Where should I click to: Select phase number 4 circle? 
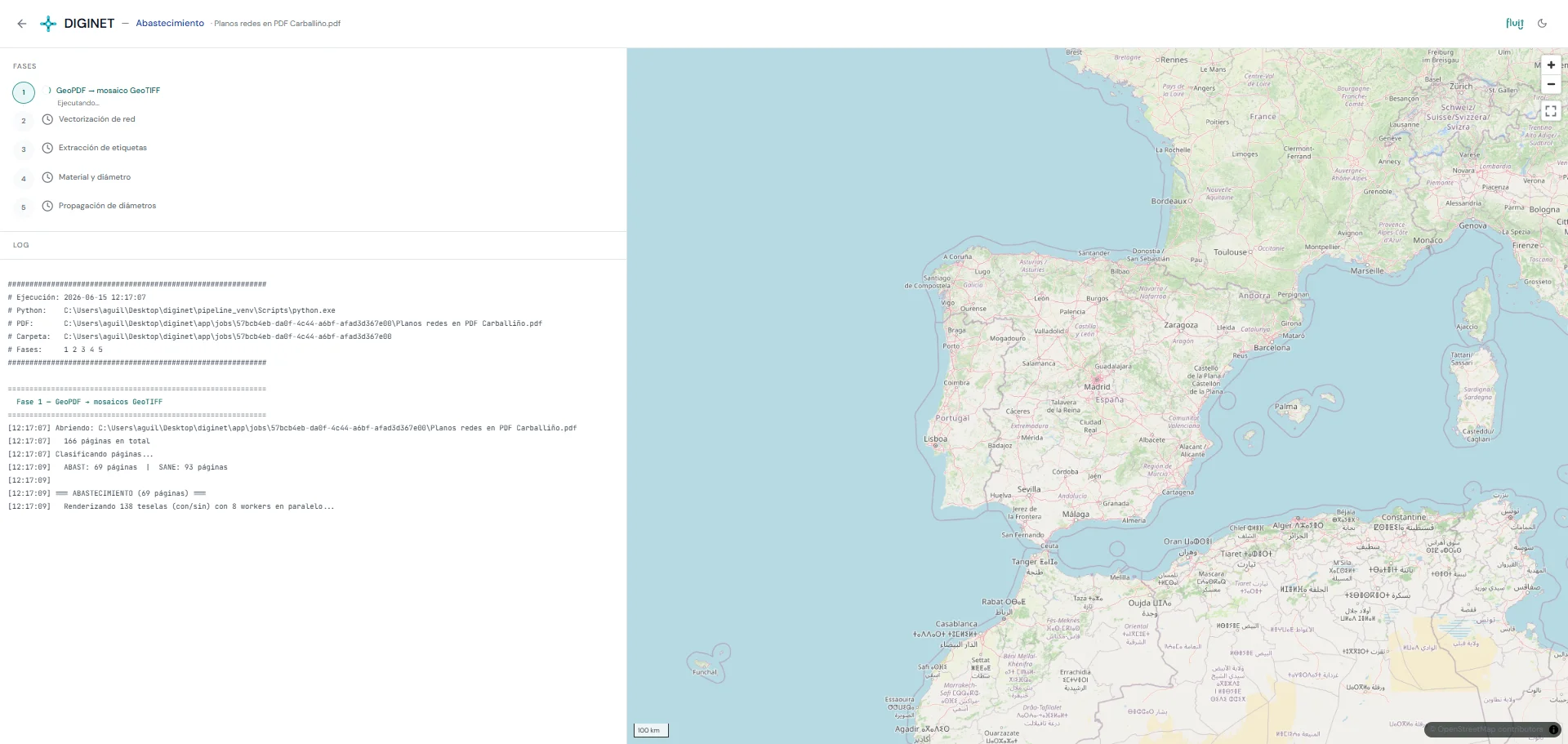click(24, 179)
